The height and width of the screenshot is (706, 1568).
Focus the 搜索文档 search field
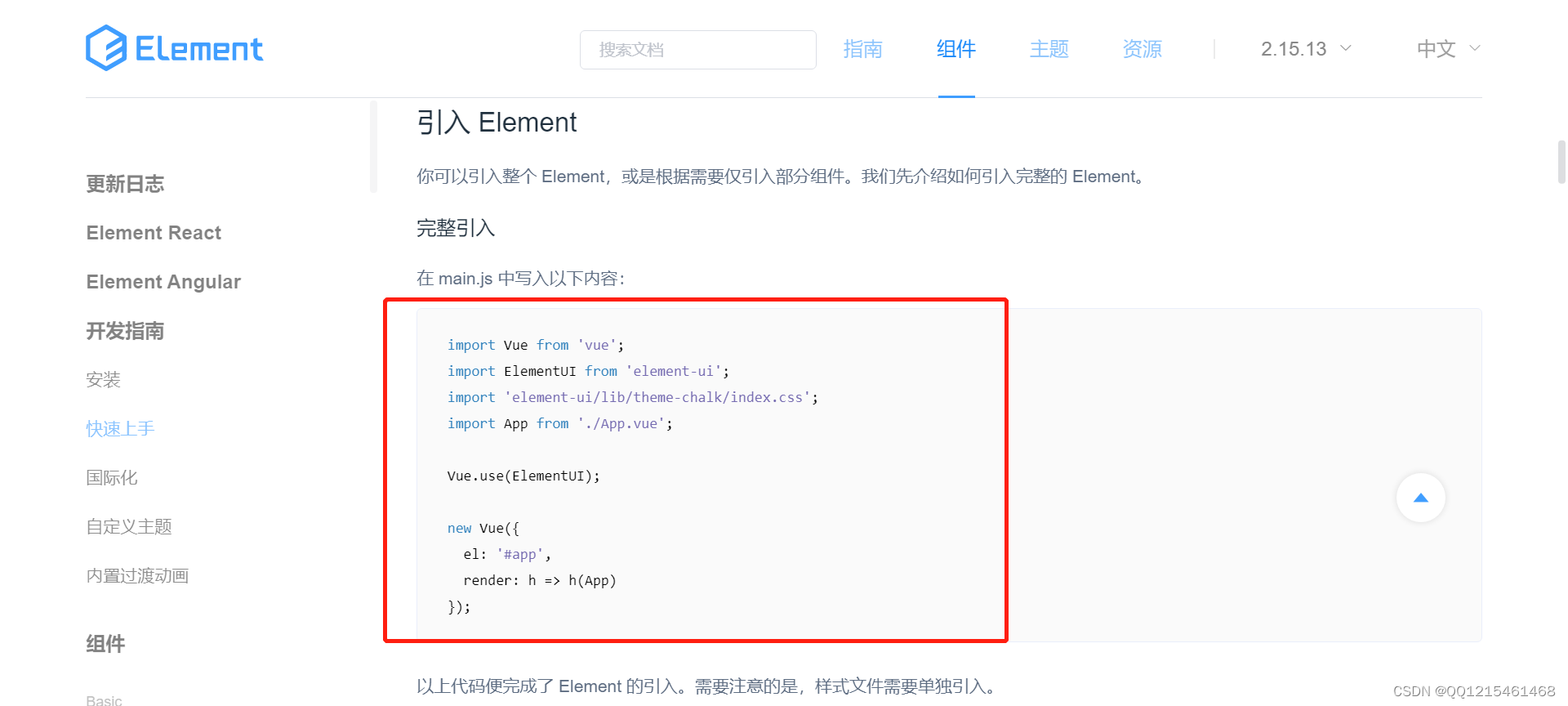click(x=698, y=50)
